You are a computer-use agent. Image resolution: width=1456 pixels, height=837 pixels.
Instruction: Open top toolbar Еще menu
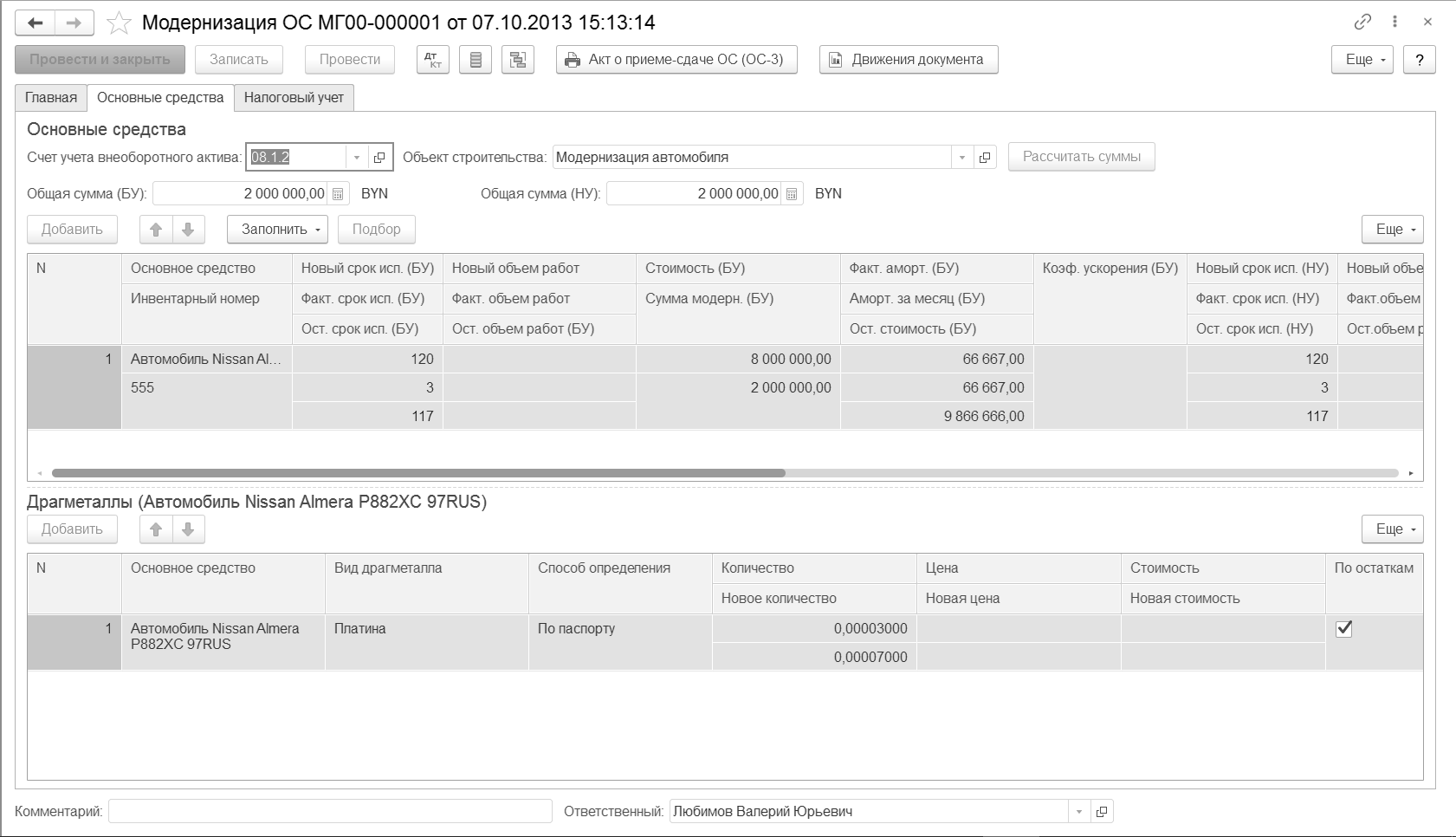point(1362,60)
